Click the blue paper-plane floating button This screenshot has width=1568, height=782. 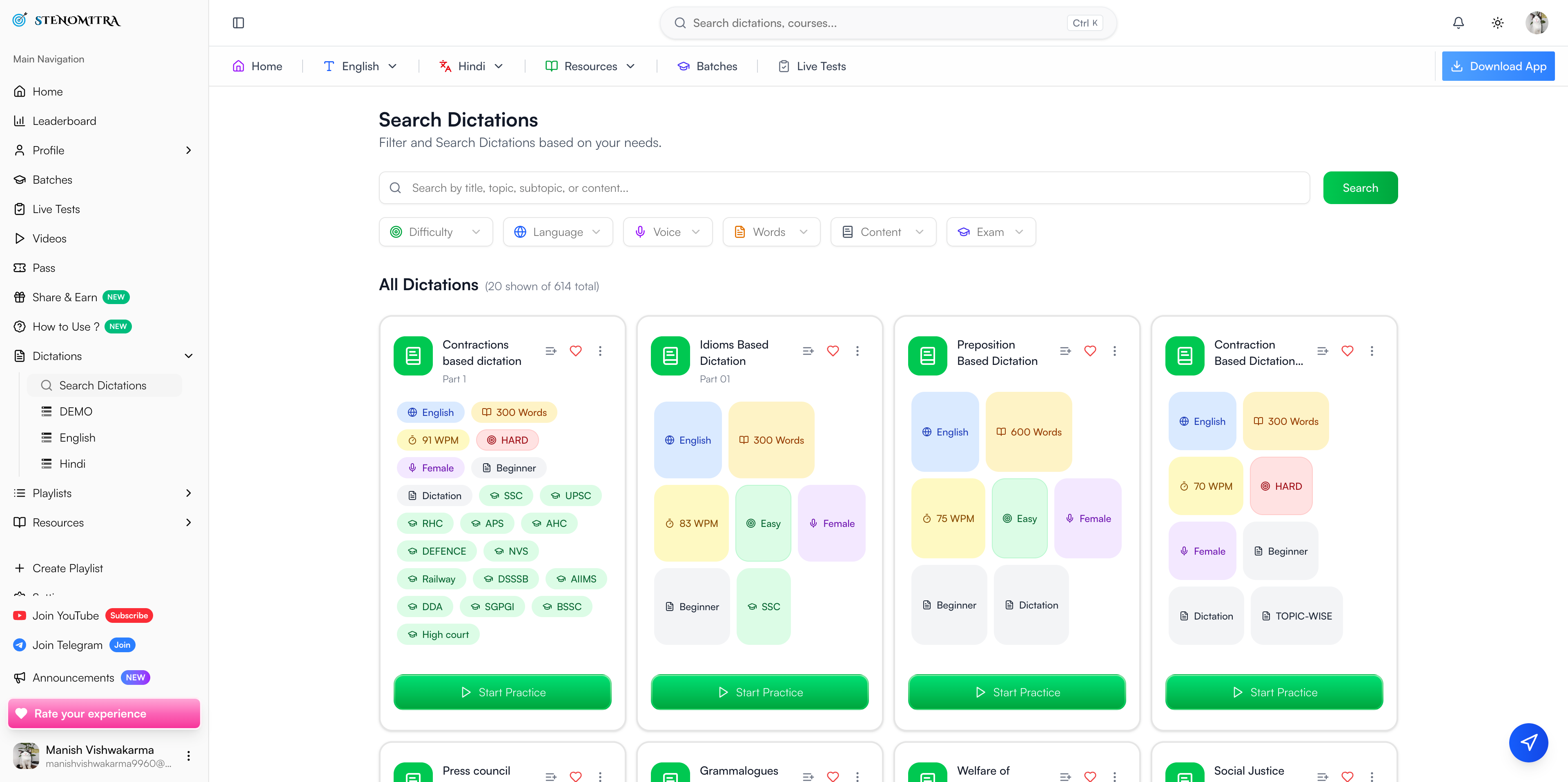[x=1528, y=742]
